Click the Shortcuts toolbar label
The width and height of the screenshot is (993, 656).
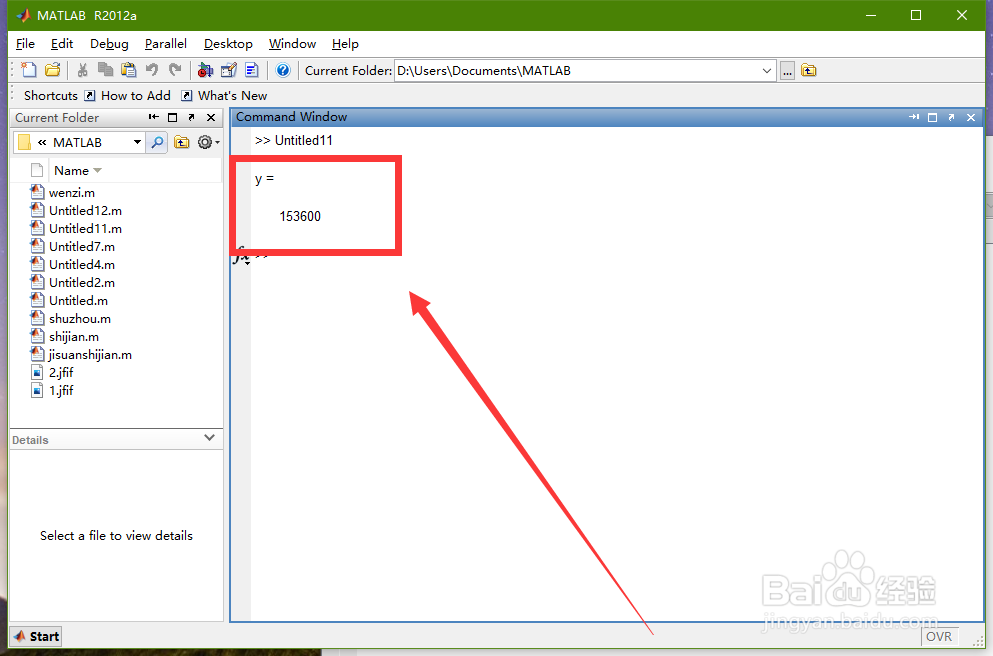[51, 96]
